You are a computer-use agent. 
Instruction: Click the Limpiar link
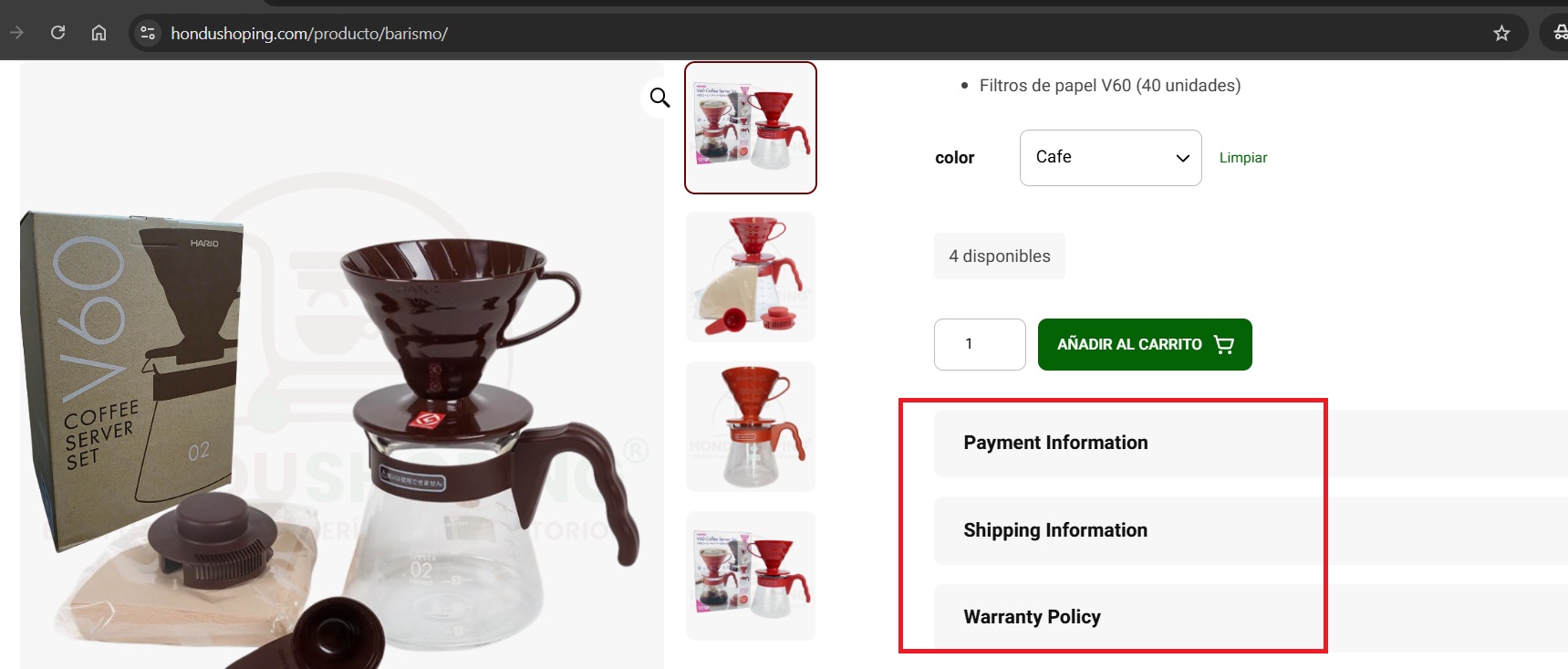(1243, 158)
